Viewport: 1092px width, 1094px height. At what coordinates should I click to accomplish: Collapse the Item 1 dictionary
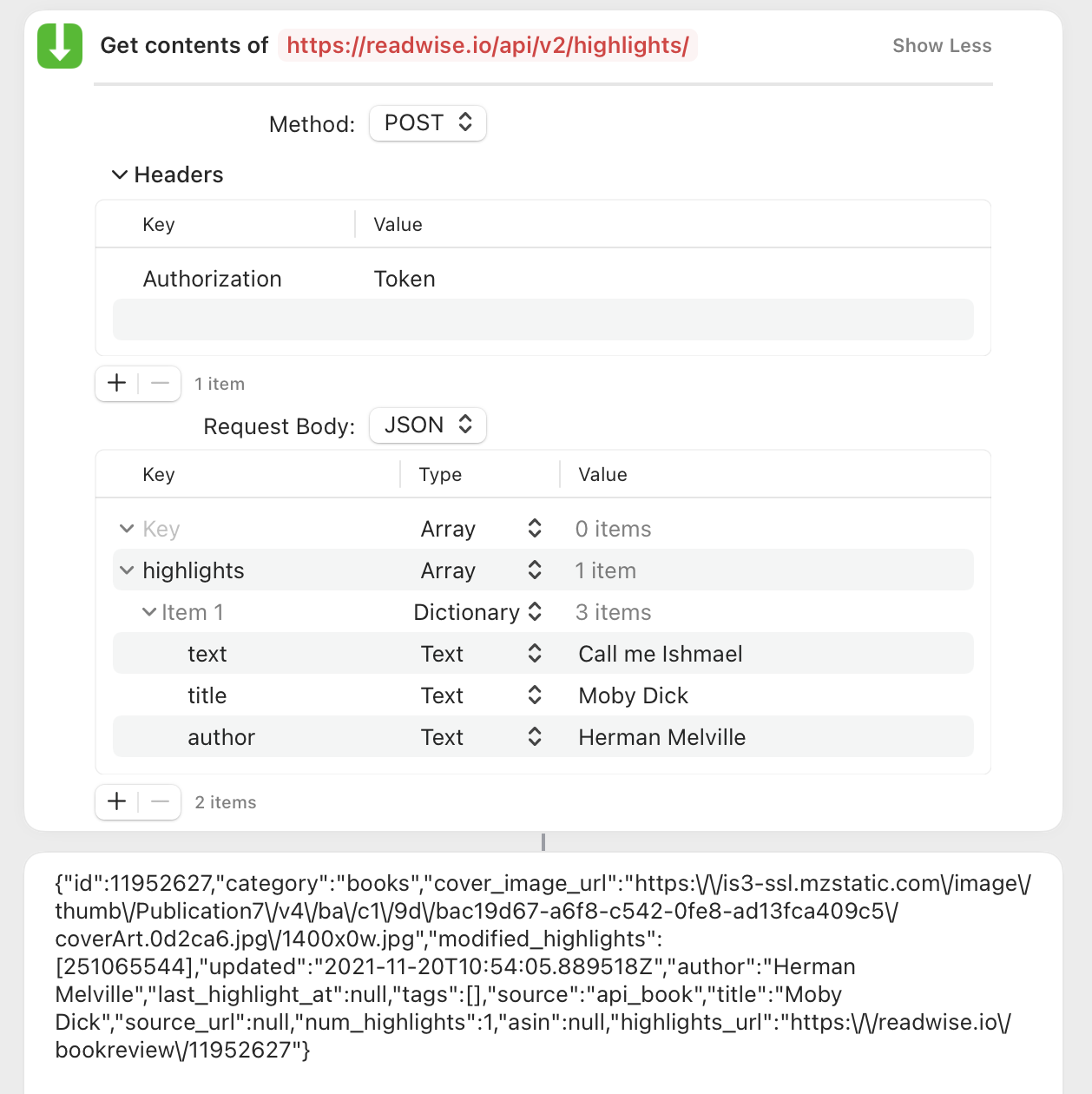[x=149, y=612]
